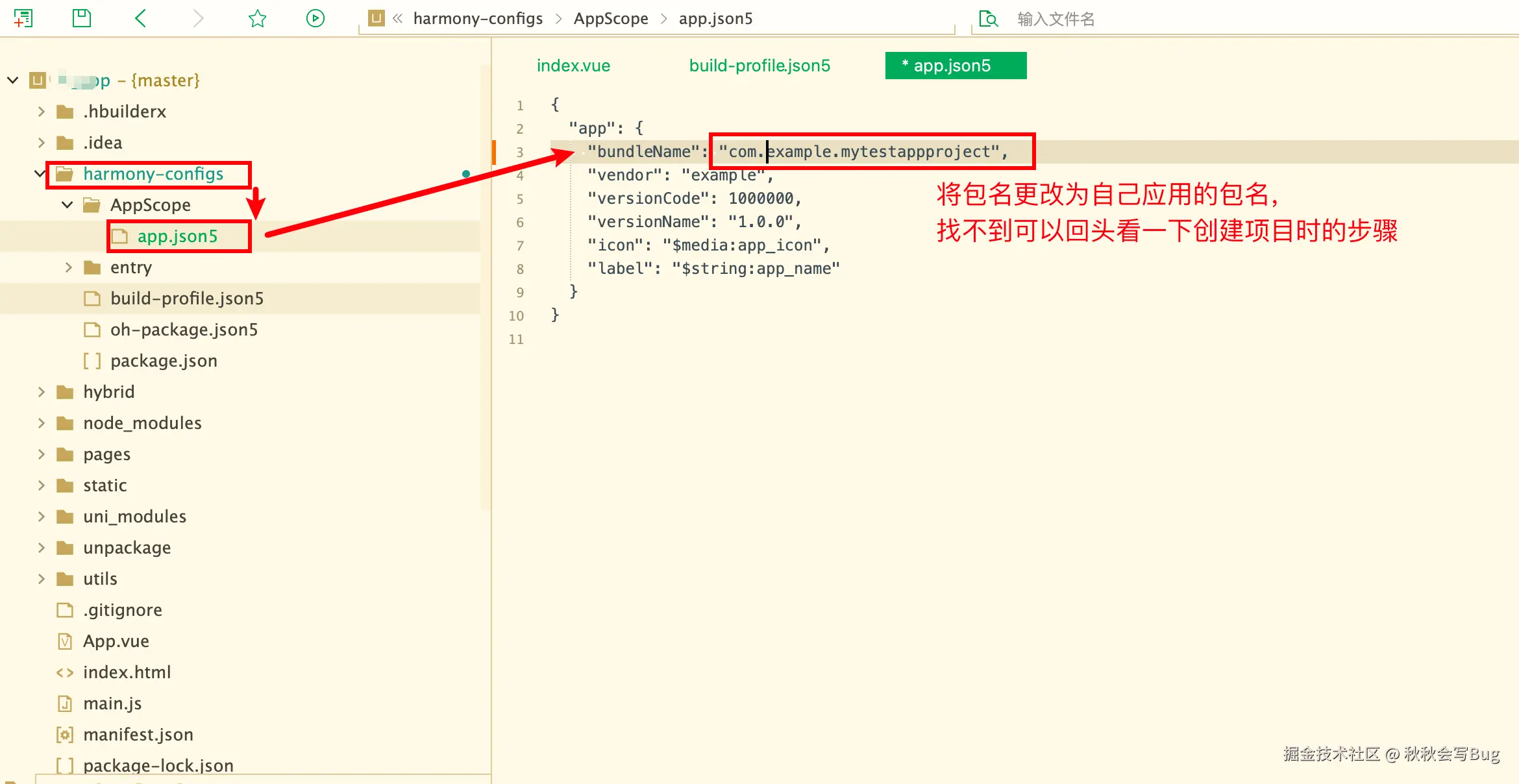Click the breadcrumb double-chevron icon
The width and height of the screenshot is (1519, 784).
click(x=397, y=19)
